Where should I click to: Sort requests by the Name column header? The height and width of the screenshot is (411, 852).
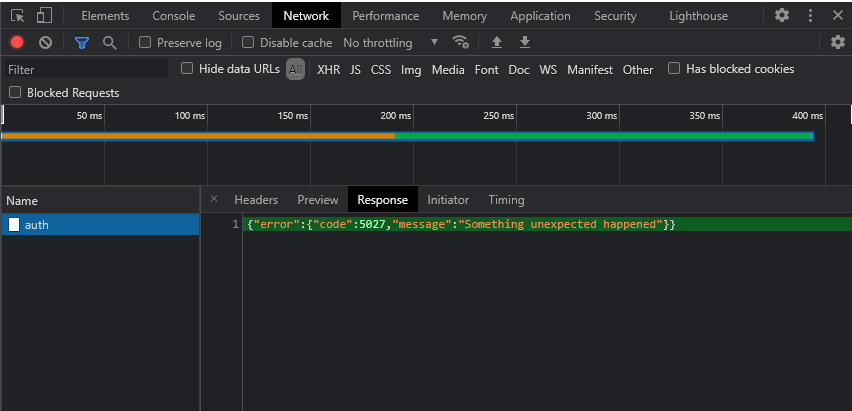100,201
